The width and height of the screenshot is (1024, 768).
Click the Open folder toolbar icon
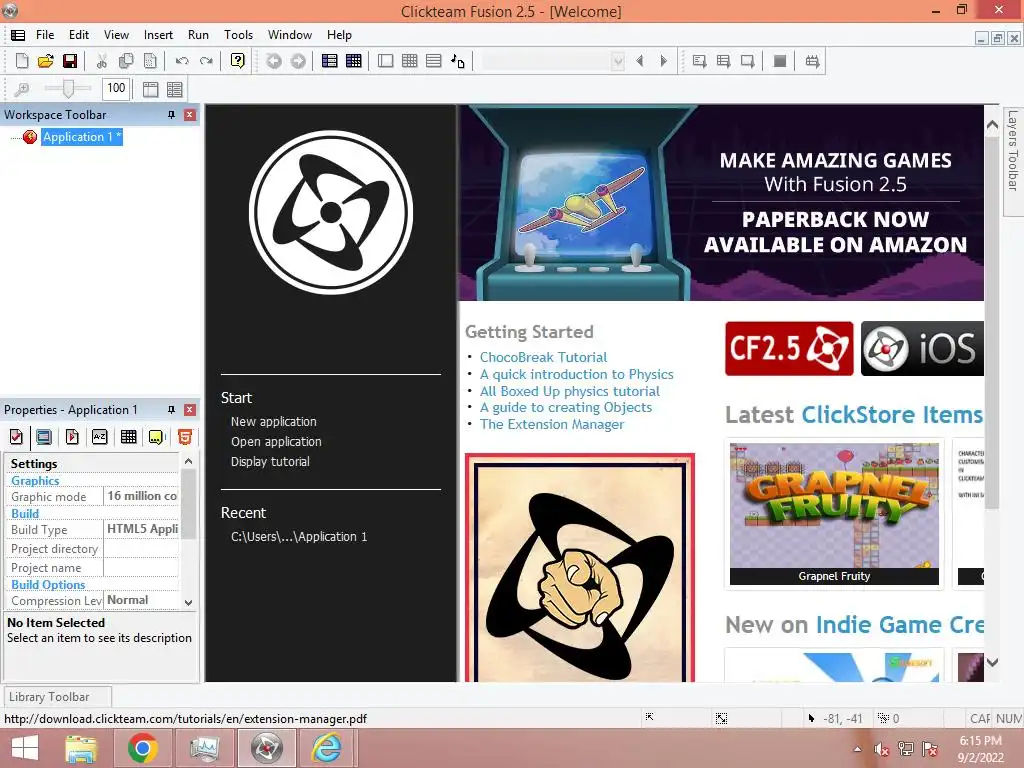click(x=46, y=61)
